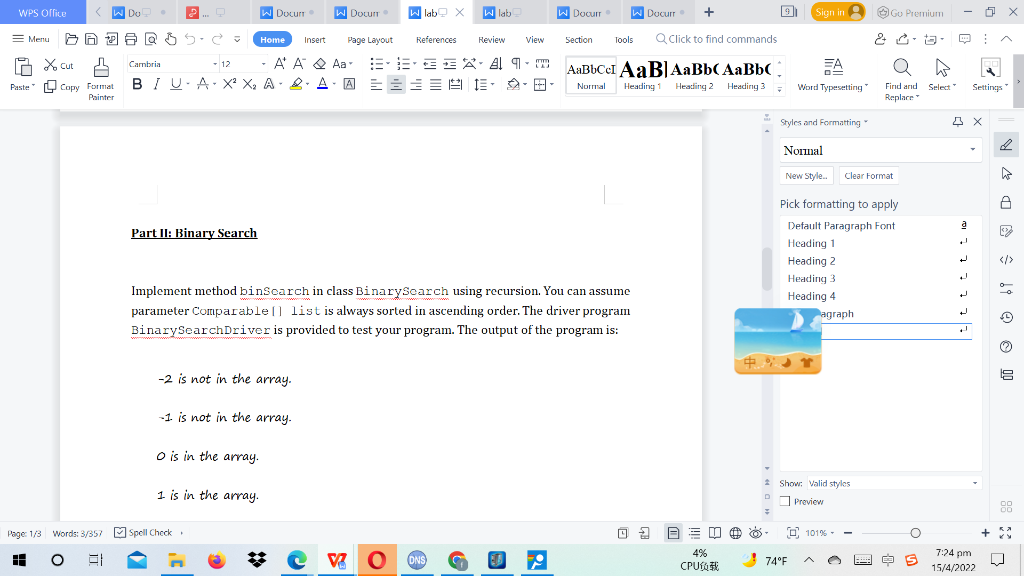This screenshot has width=1024, height=576.
Task: Switch to the Insert ribbon tab
Action: coord(314,39)
